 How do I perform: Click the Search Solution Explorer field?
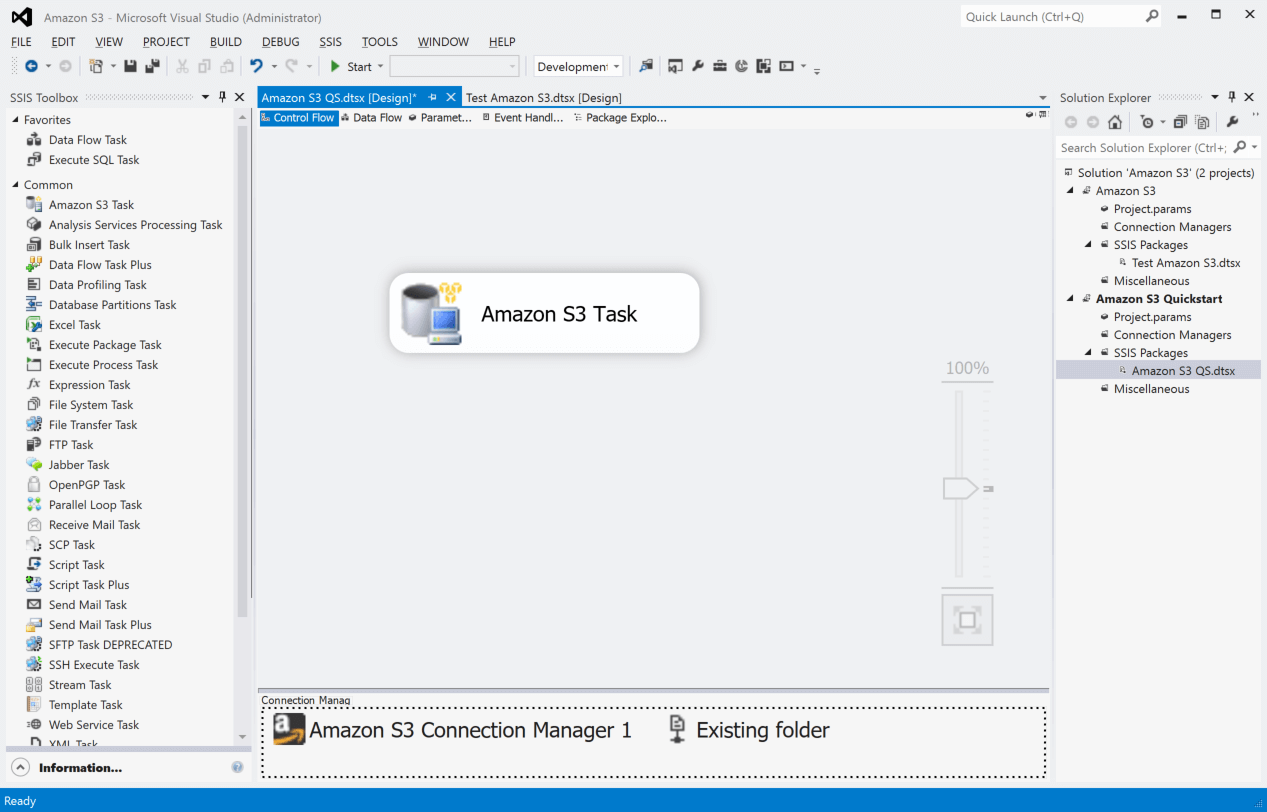point(1144,147)
